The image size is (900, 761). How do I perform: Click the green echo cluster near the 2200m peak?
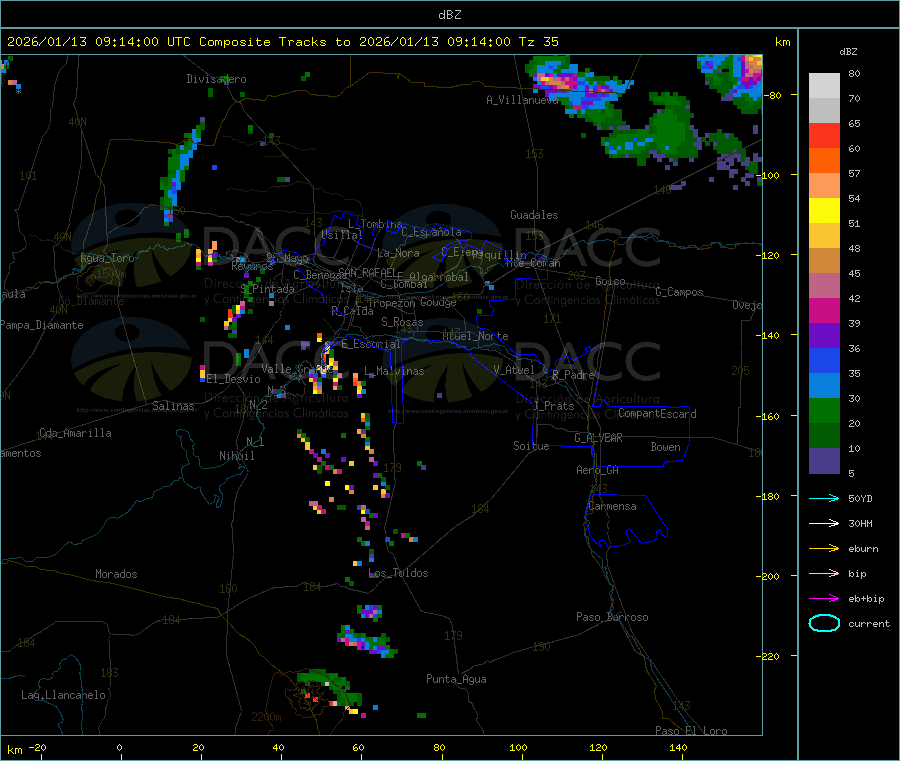point(328,687)
